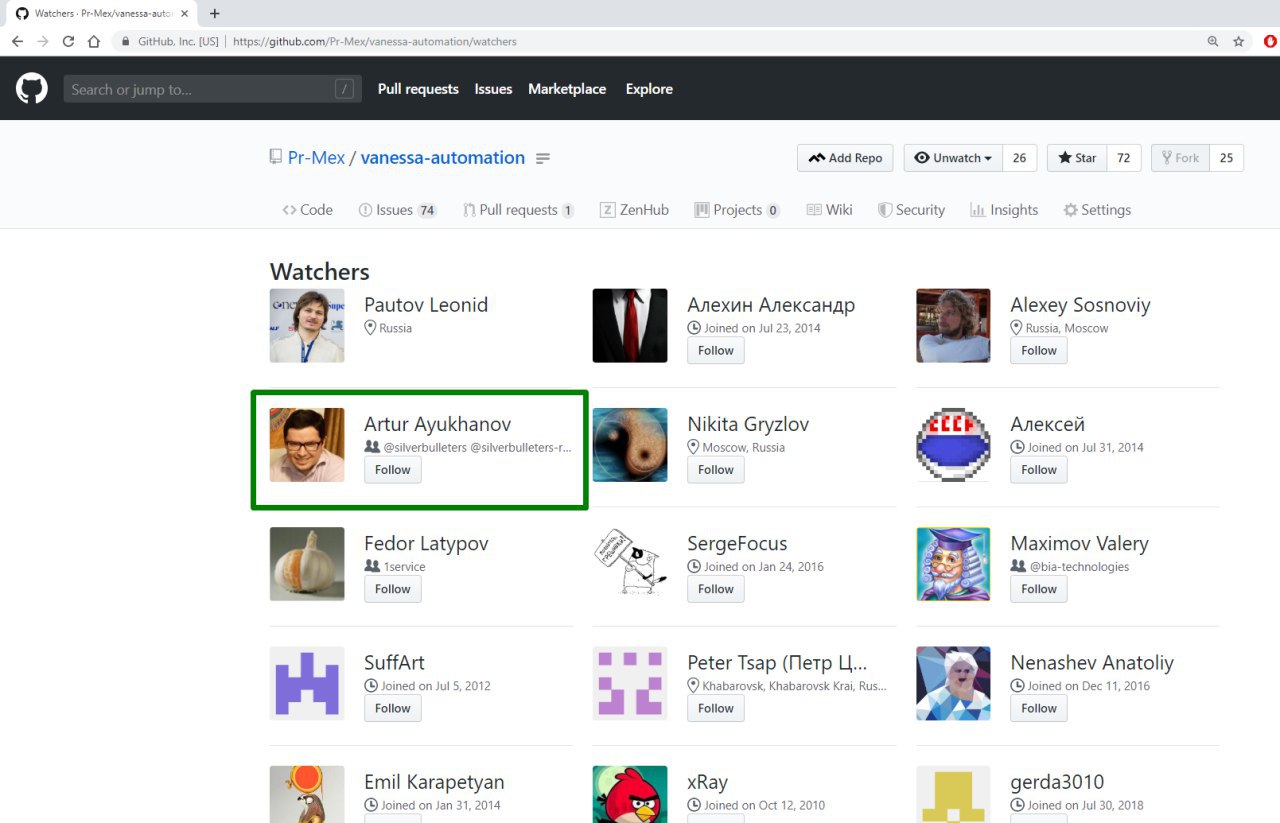Open Maximov Valery's avatar

click(x=953, y=564)
